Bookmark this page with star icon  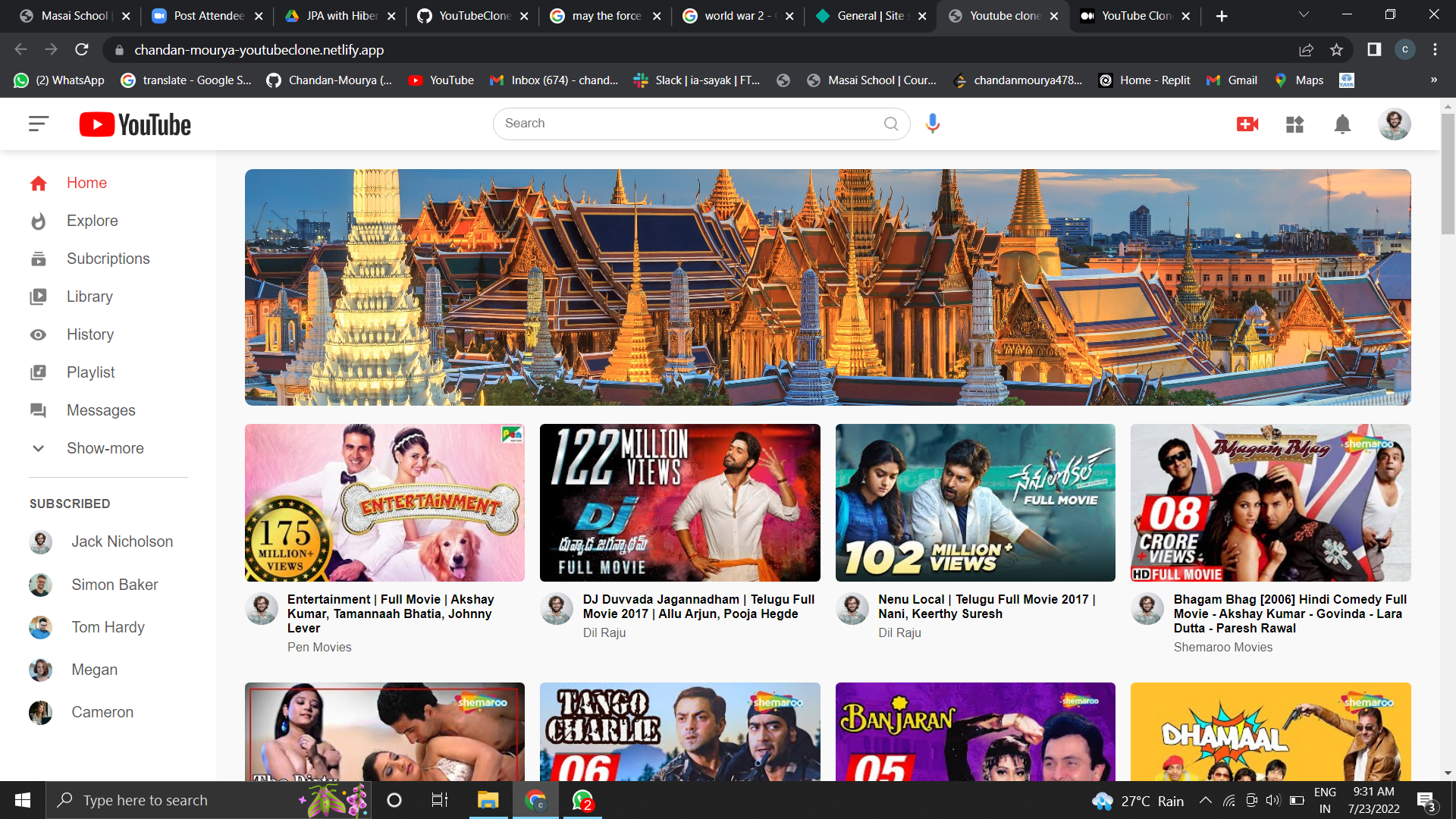tap(1336, 49)
